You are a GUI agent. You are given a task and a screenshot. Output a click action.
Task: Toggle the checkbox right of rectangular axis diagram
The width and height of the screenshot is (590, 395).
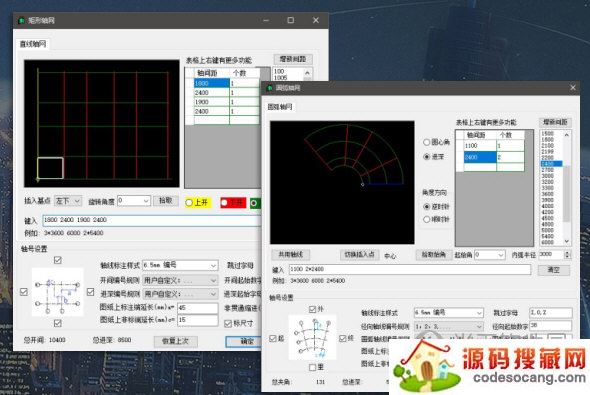coord(91,292)
